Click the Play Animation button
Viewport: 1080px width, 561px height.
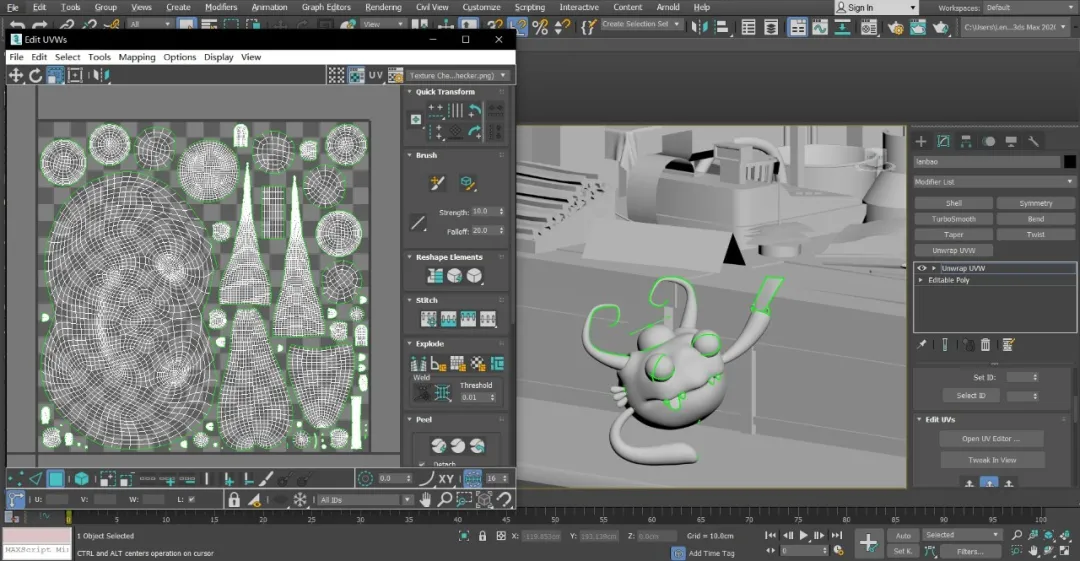point(803,536)
